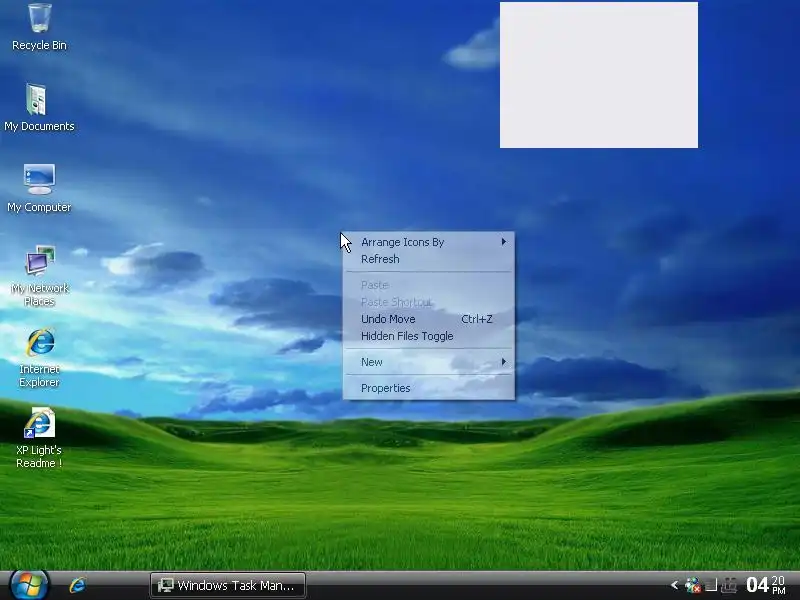Viewport: 800px width, 600px height.
Task: Open Windows Task Manager from the taskbar
Action: click(x=228, y=585)
